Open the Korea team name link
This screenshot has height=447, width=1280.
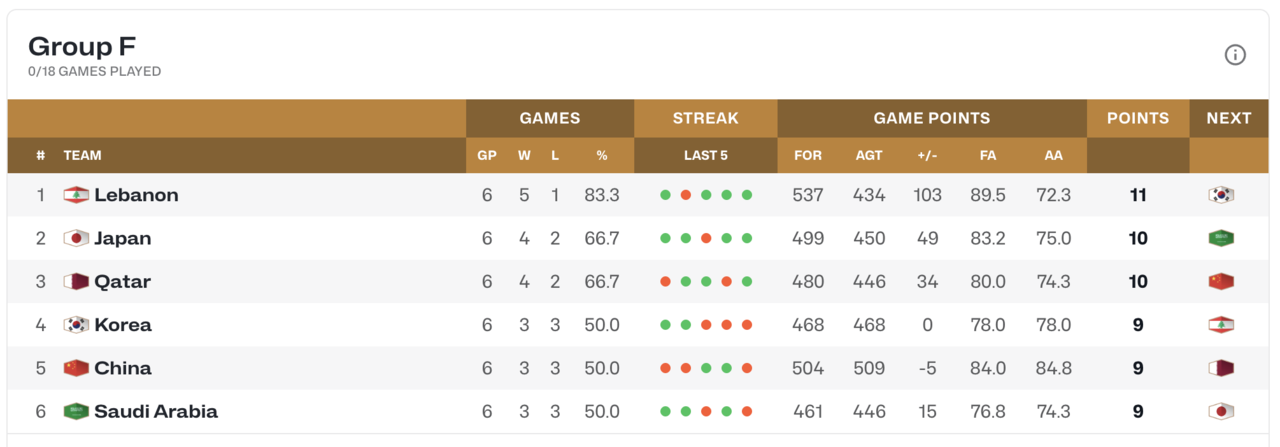123,324
